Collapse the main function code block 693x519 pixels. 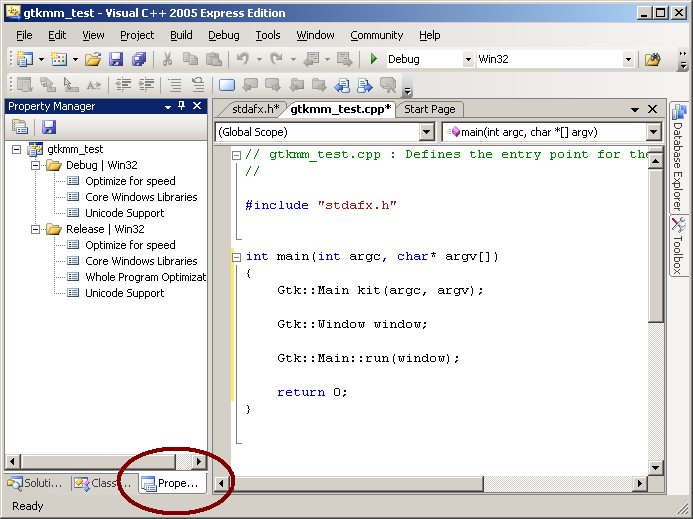(235, 256)
